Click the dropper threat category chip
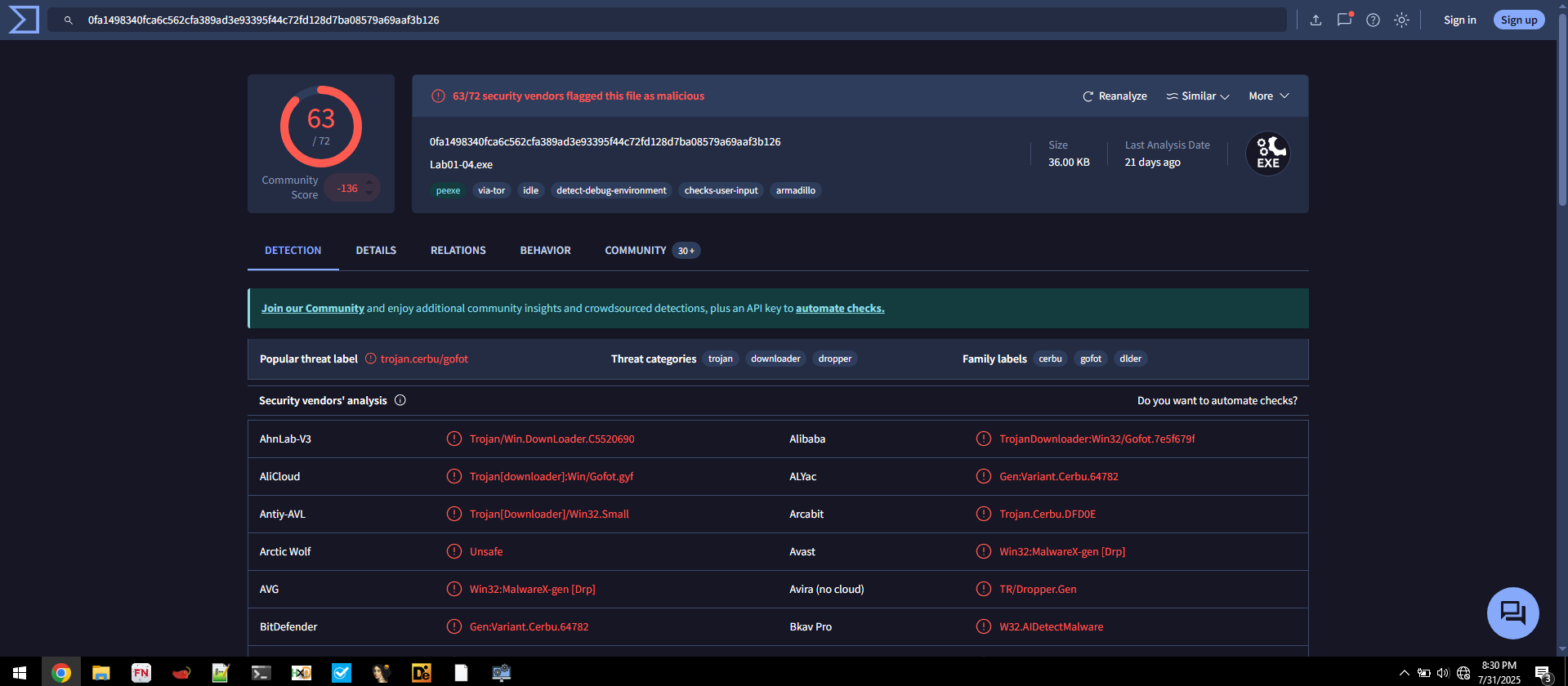Screen dimensions: 1568x686 click(x=835, y=359)
